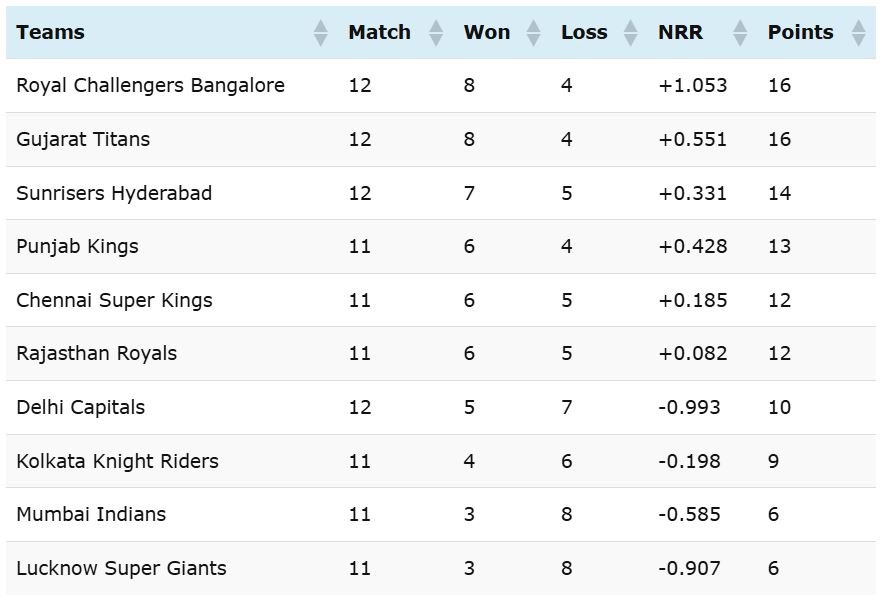Click the sort arrows next to Loss
The width and height of the screenshot is (883, 603).
coord(631,33)
